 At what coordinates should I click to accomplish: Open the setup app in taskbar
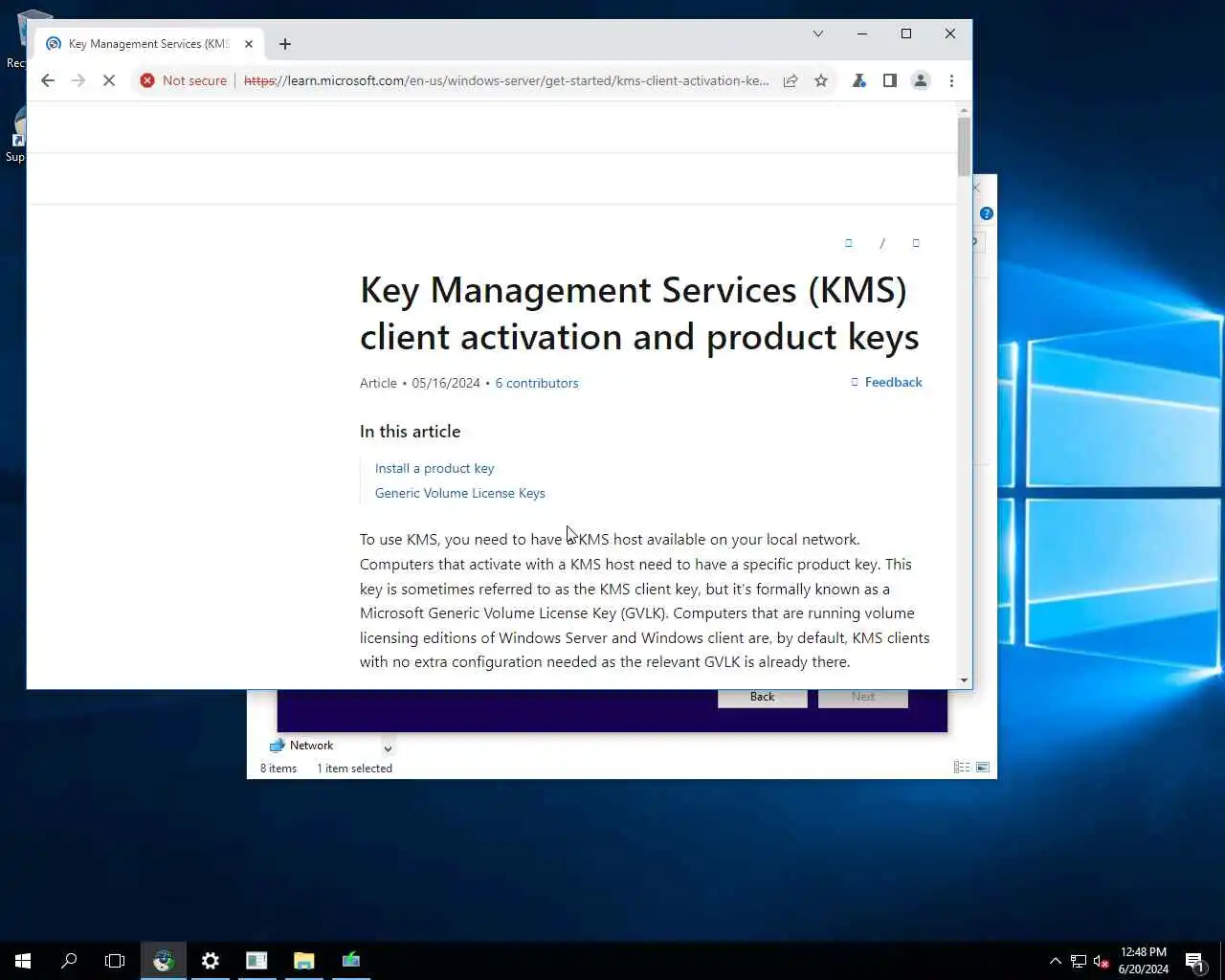[350, 961]
